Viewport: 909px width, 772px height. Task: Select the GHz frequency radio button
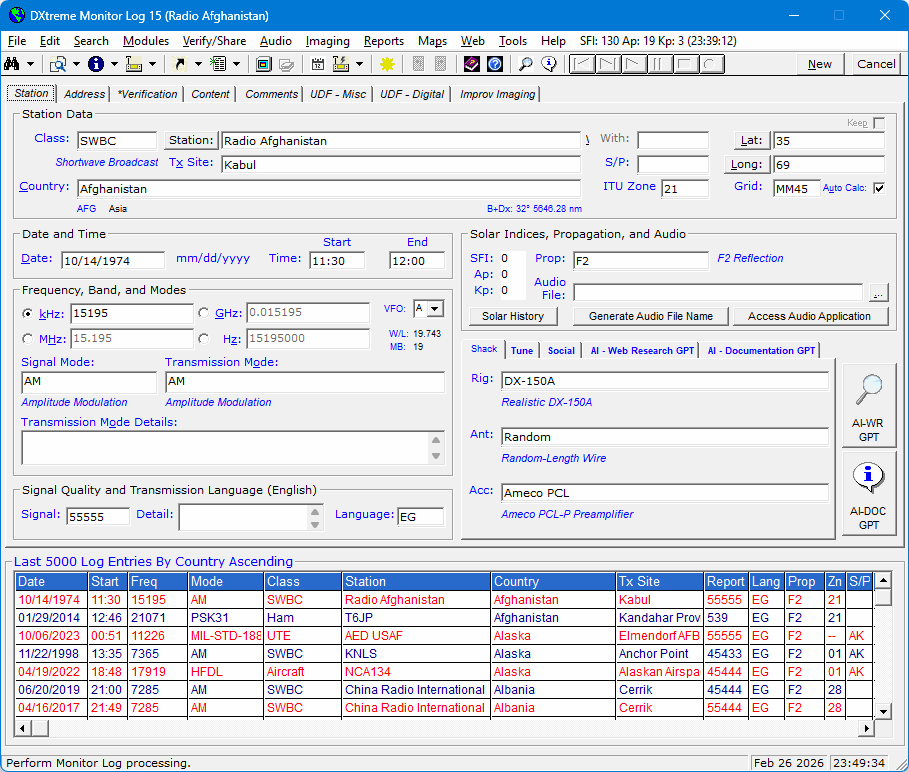click(205, 313)
